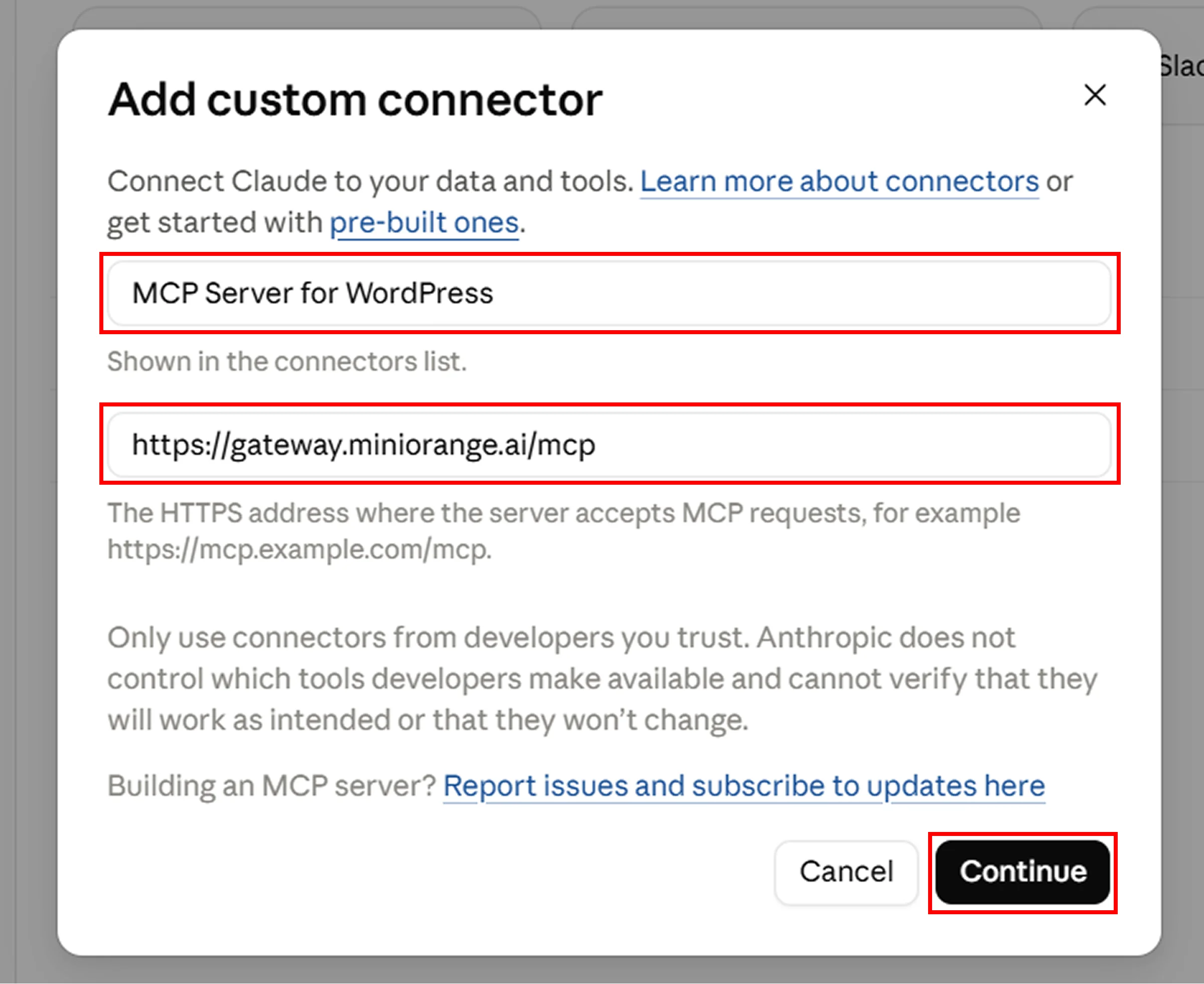Open Report issues and subscribe to updates link
The height and width of the screenshot is (984, 1204).
pyautogui.click(x=744, y=786)
